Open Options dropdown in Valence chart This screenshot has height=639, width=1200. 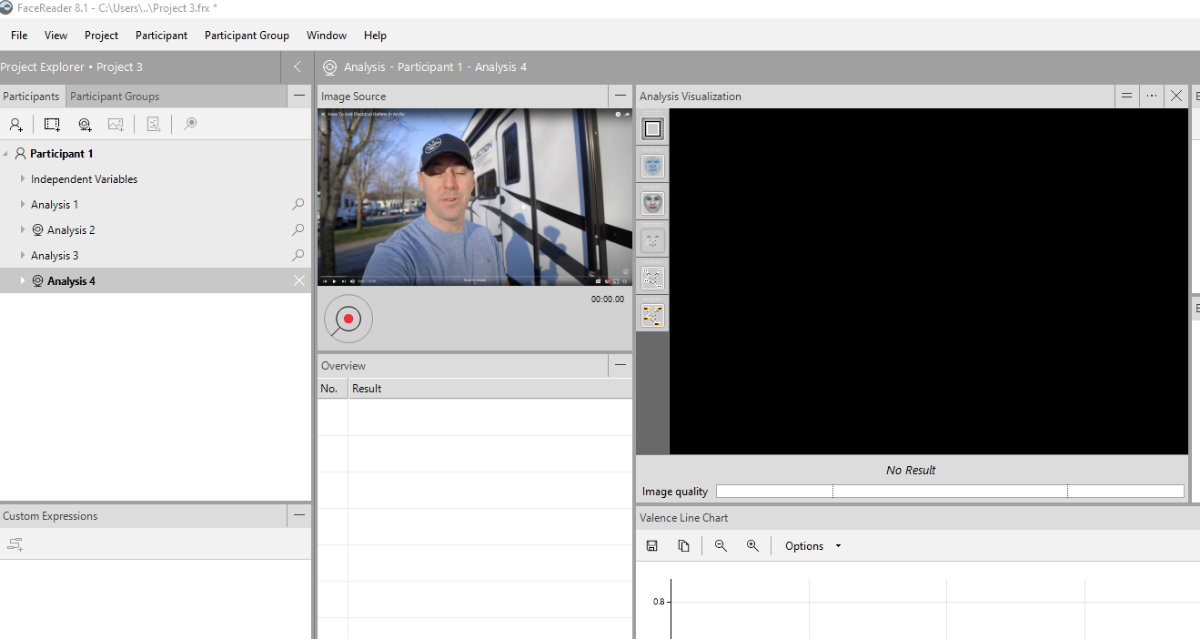[x=813, y=546]
